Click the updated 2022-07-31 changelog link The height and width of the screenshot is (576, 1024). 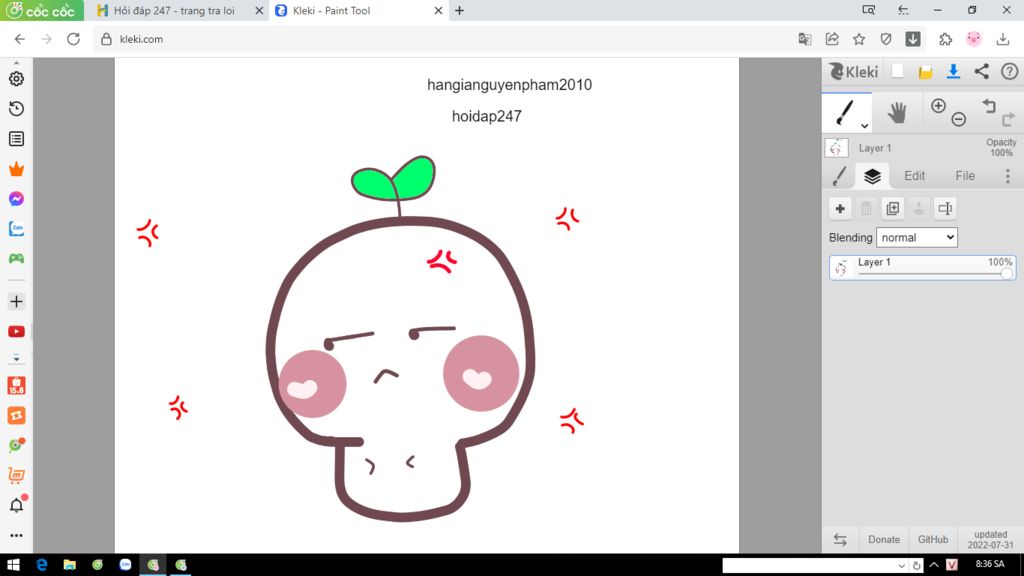click(x=991, y=539)
